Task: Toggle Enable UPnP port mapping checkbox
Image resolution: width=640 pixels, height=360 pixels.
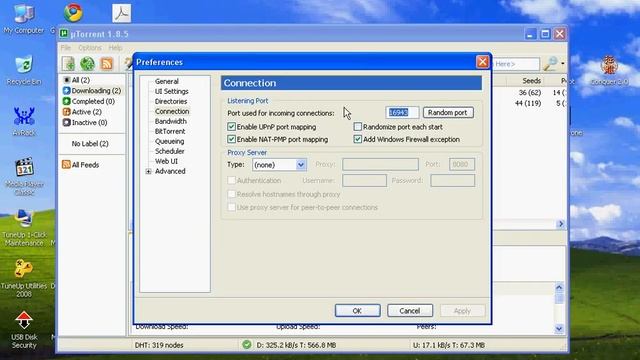Action: point(231,127)
